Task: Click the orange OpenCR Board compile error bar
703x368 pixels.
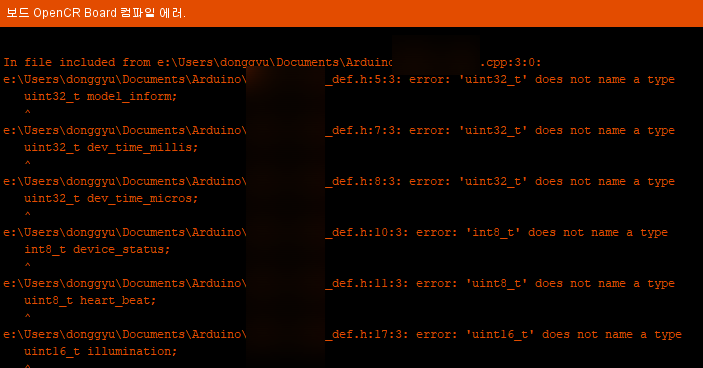Action: point(352,13)
